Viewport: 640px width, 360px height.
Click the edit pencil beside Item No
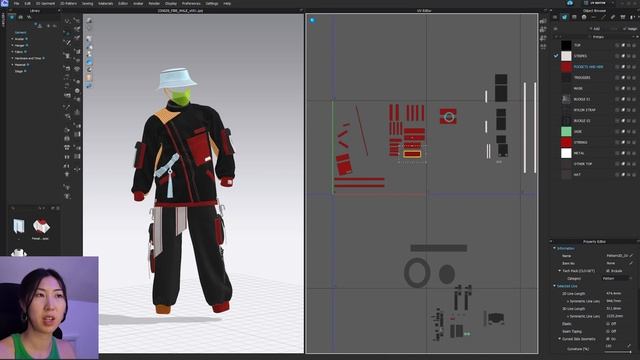[631, 263]
